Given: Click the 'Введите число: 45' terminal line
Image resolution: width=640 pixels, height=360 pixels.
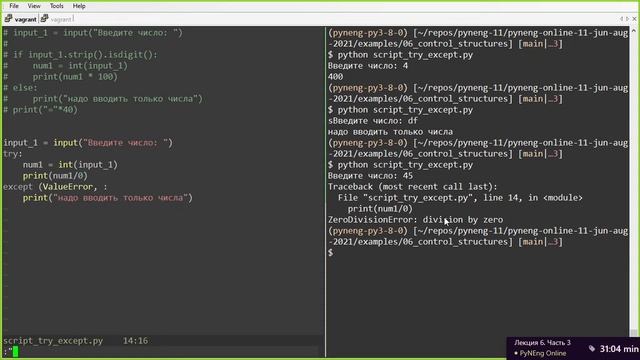Looking at the screenshot, I should (370, 176).
